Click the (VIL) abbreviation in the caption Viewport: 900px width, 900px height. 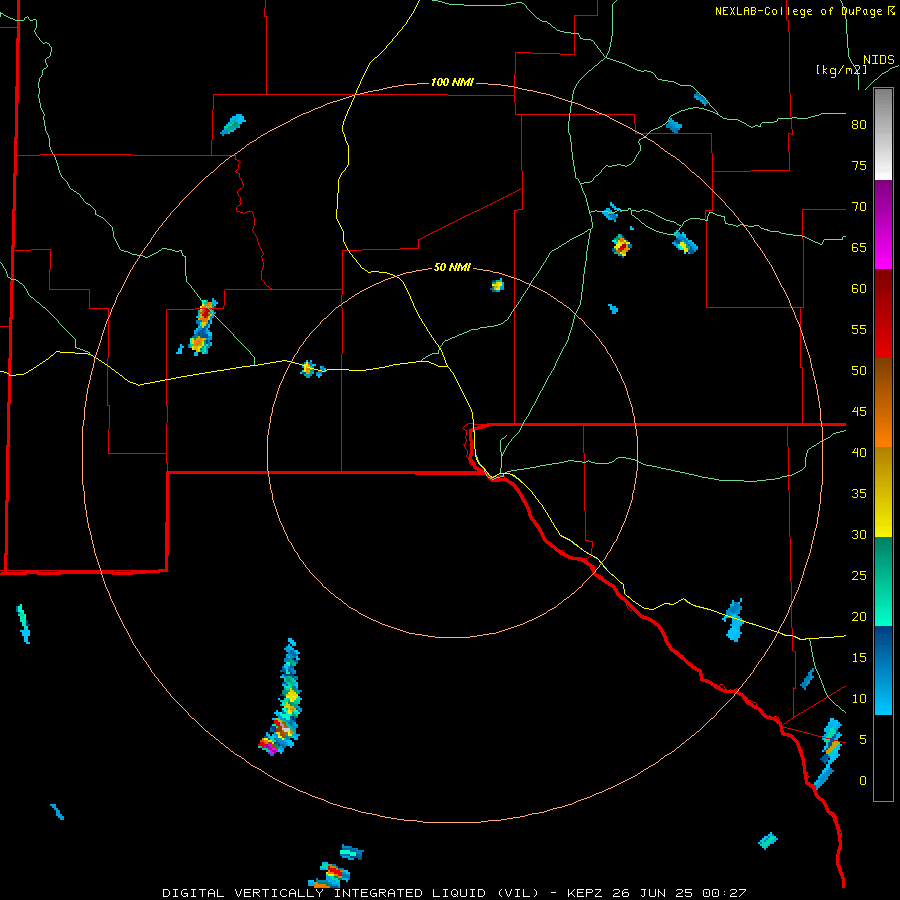click(x=518, y=893)
